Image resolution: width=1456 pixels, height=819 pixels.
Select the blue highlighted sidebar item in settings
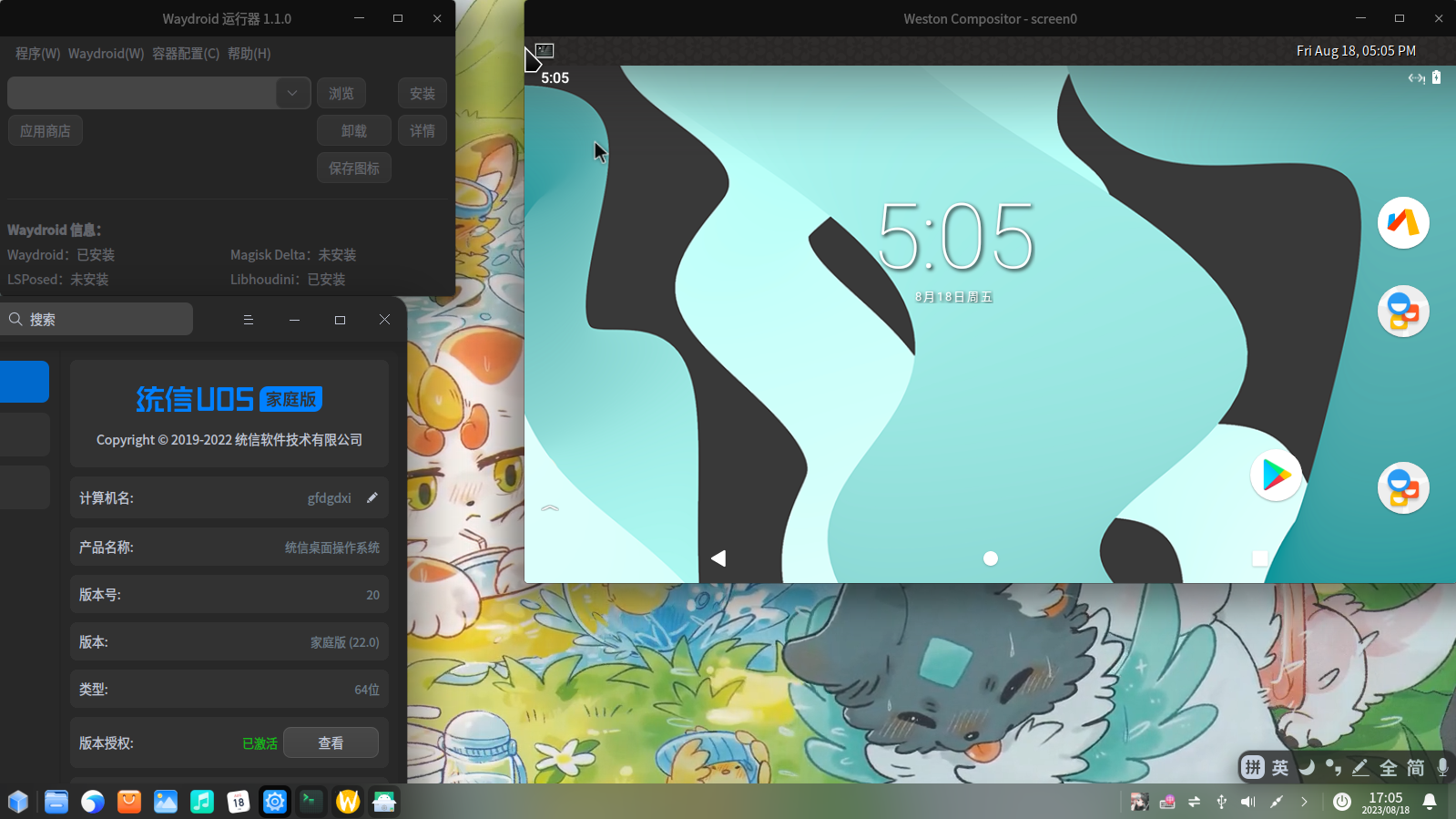(x=25, y=382)
